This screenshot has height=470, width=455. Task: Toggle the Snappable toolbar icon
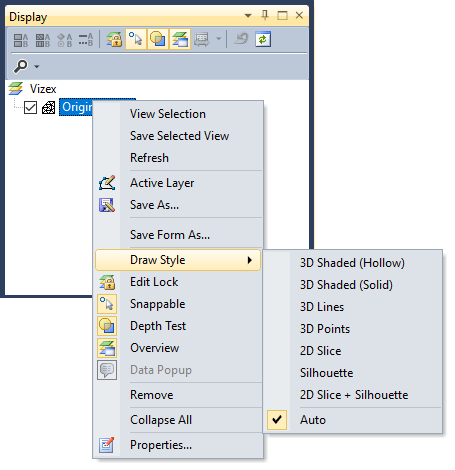click(x=136, y=39)
